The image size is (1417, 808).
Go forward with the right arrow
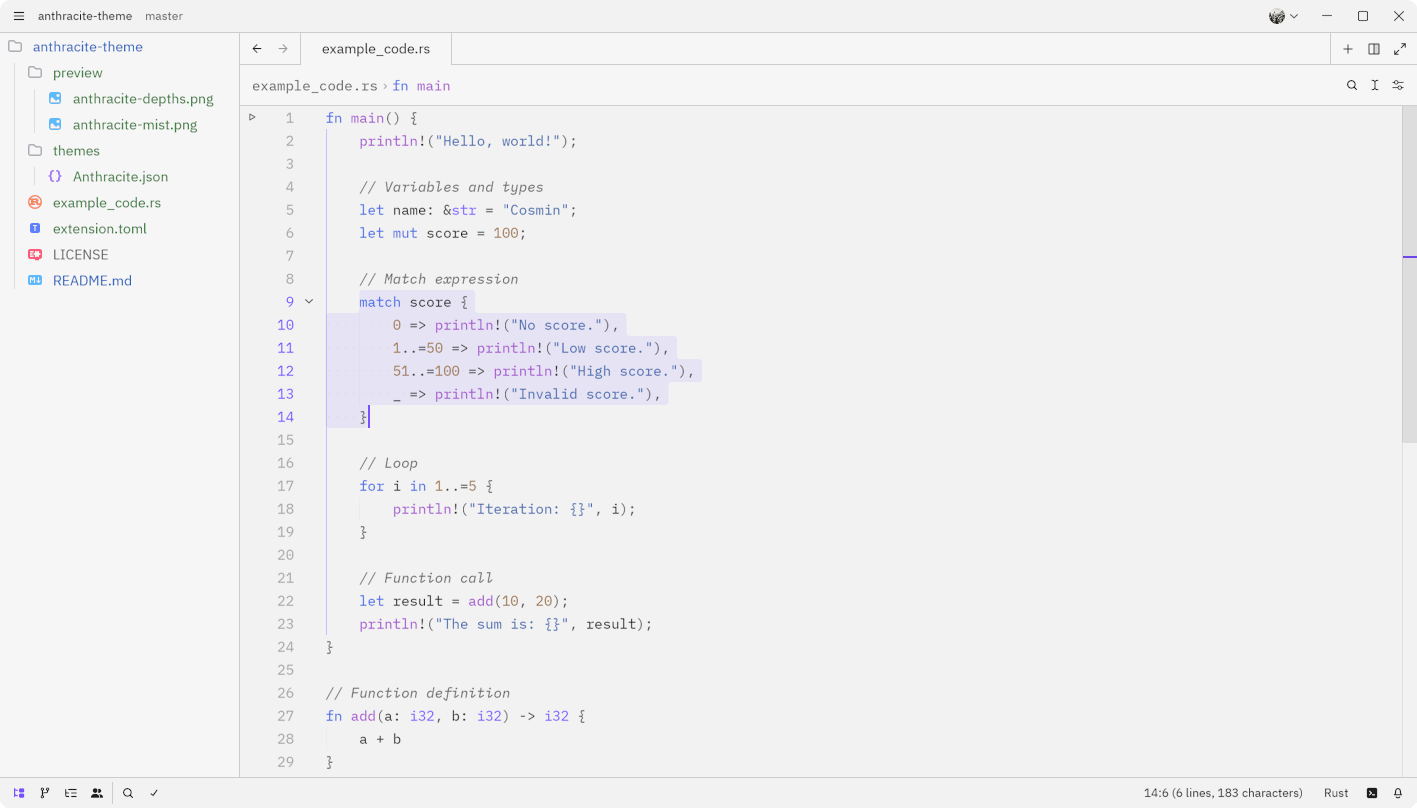pyautogui.click(x=283, y=49)
